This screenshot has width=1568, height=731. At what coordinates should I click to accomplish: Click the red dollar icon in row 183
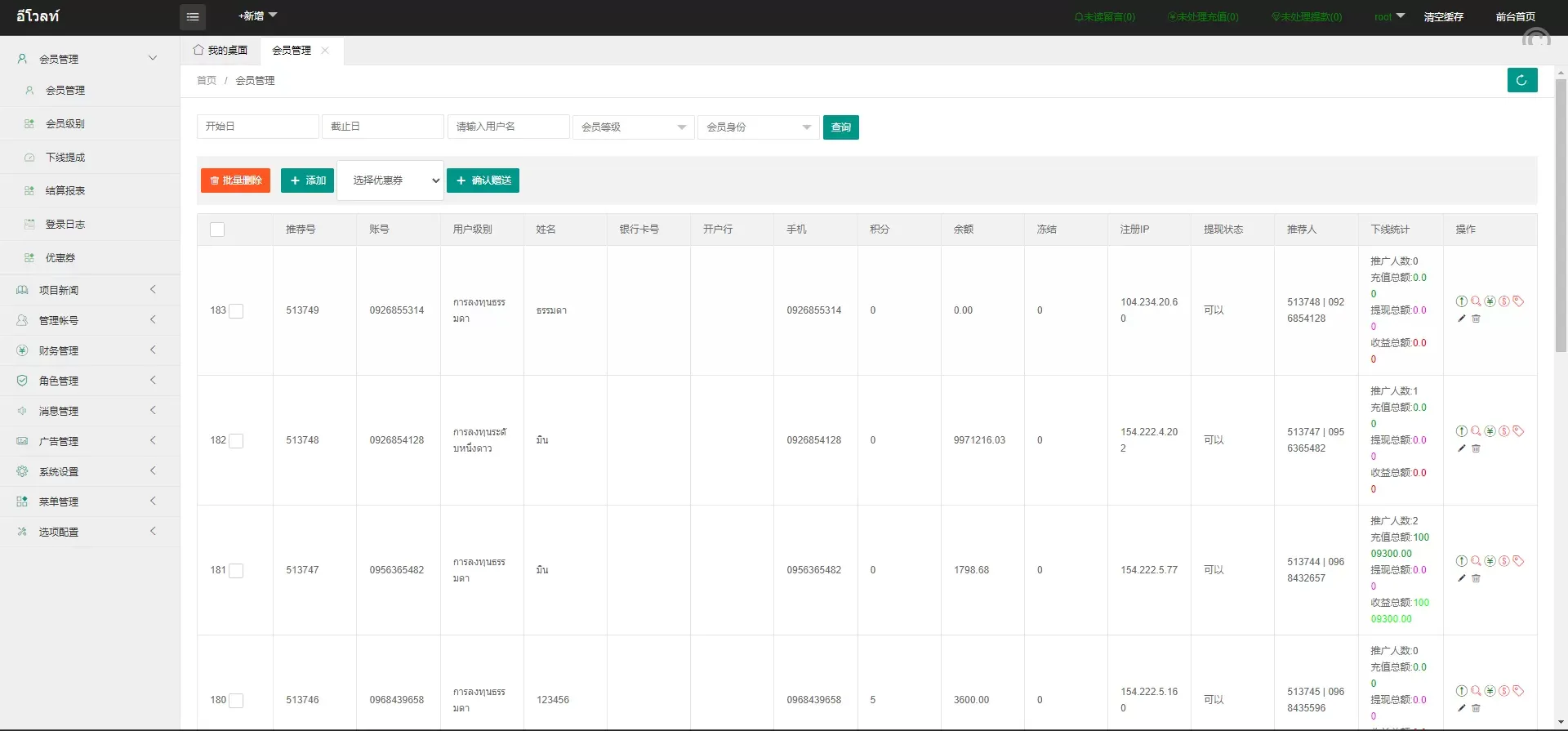1503,301
